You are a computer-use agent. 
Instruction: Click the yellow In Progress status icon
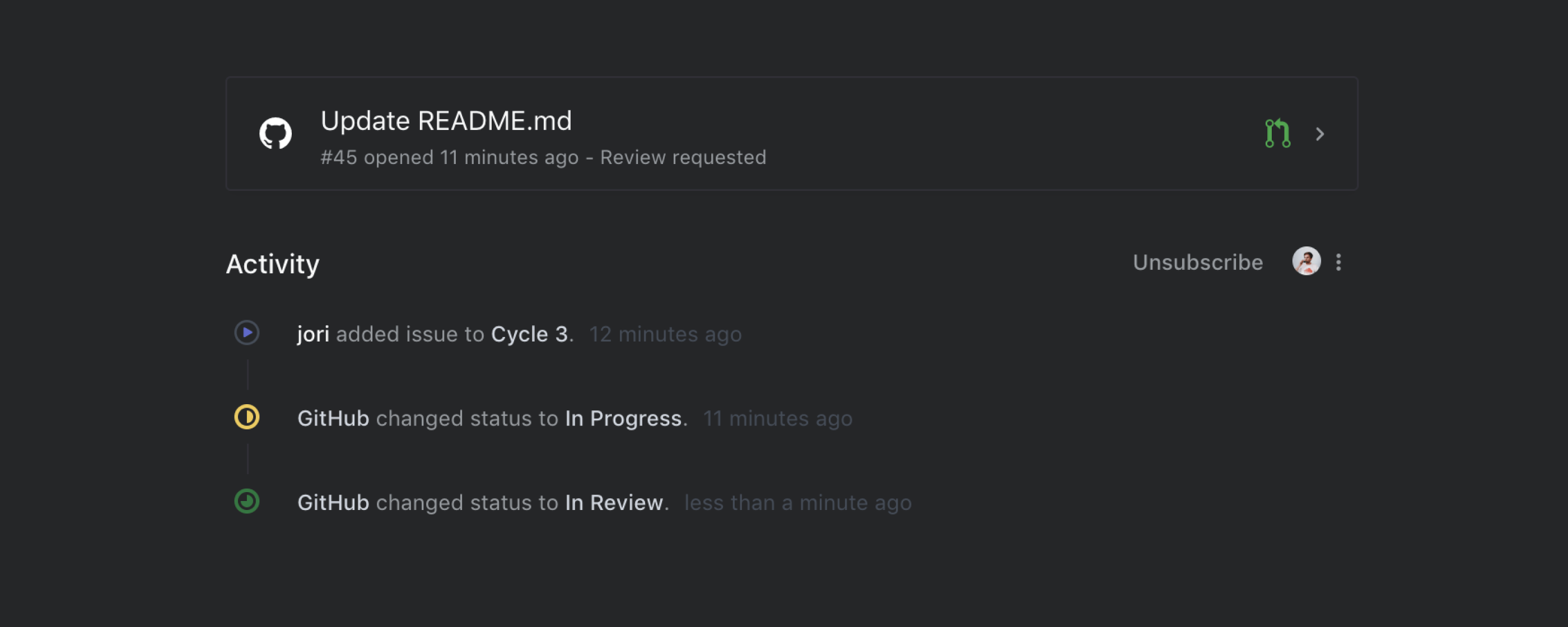pyautogui.click(x=246, y=418)
